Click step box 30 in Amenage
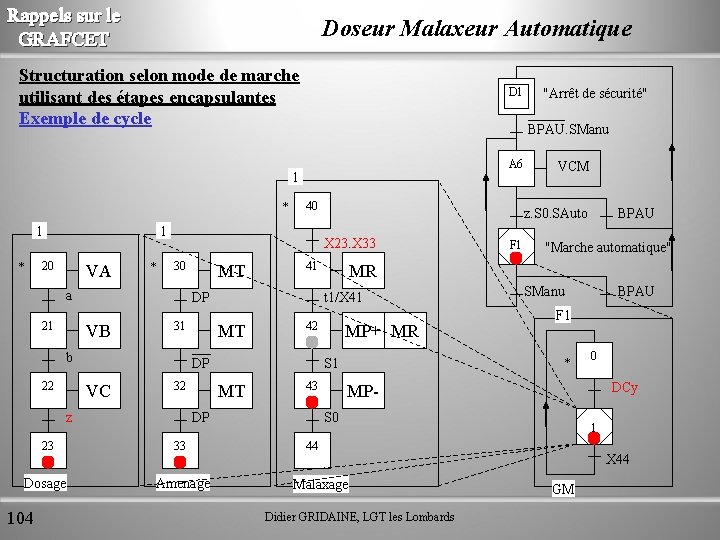The image size is (720, 540). pos(180,270)
